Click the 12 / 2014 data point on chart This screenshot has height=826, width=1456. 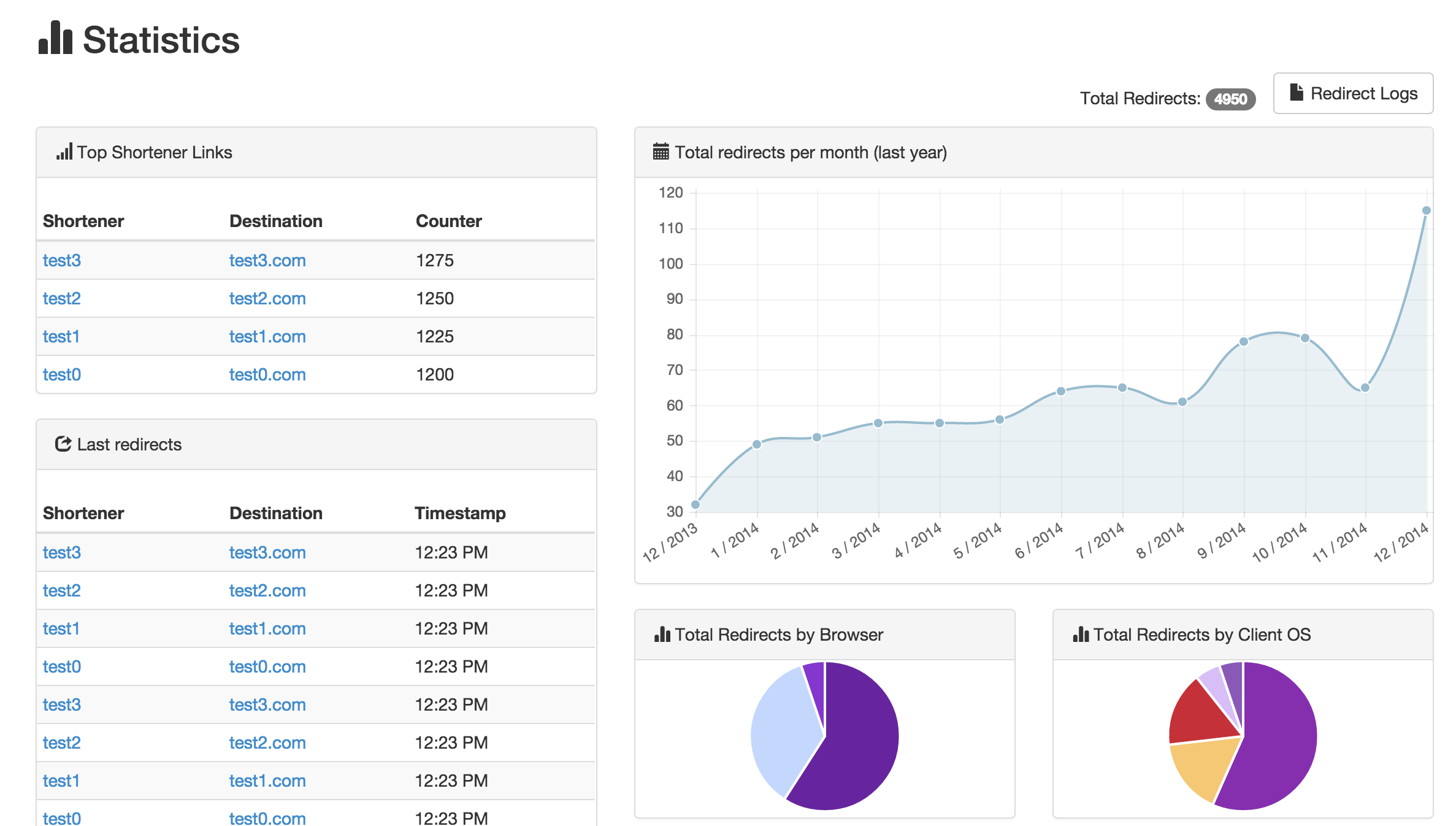[1426, 210]
